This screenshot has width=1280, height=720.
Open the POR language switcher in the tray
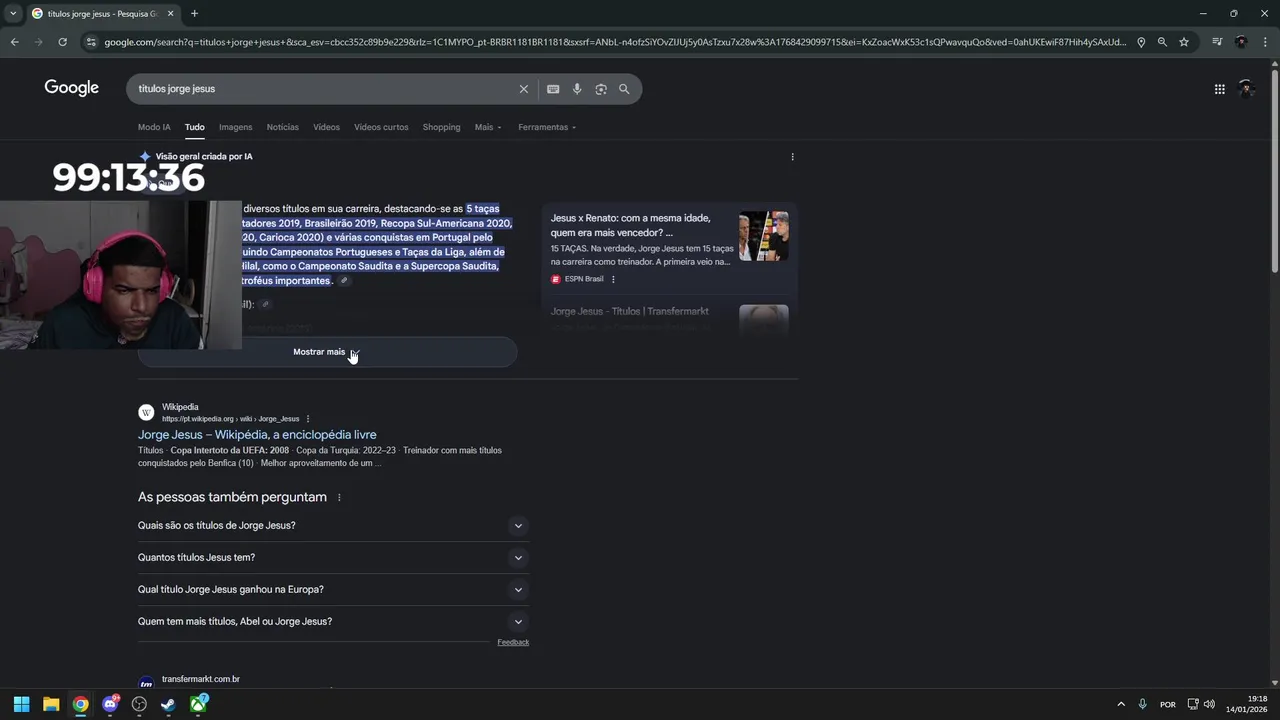point(1167,704)
